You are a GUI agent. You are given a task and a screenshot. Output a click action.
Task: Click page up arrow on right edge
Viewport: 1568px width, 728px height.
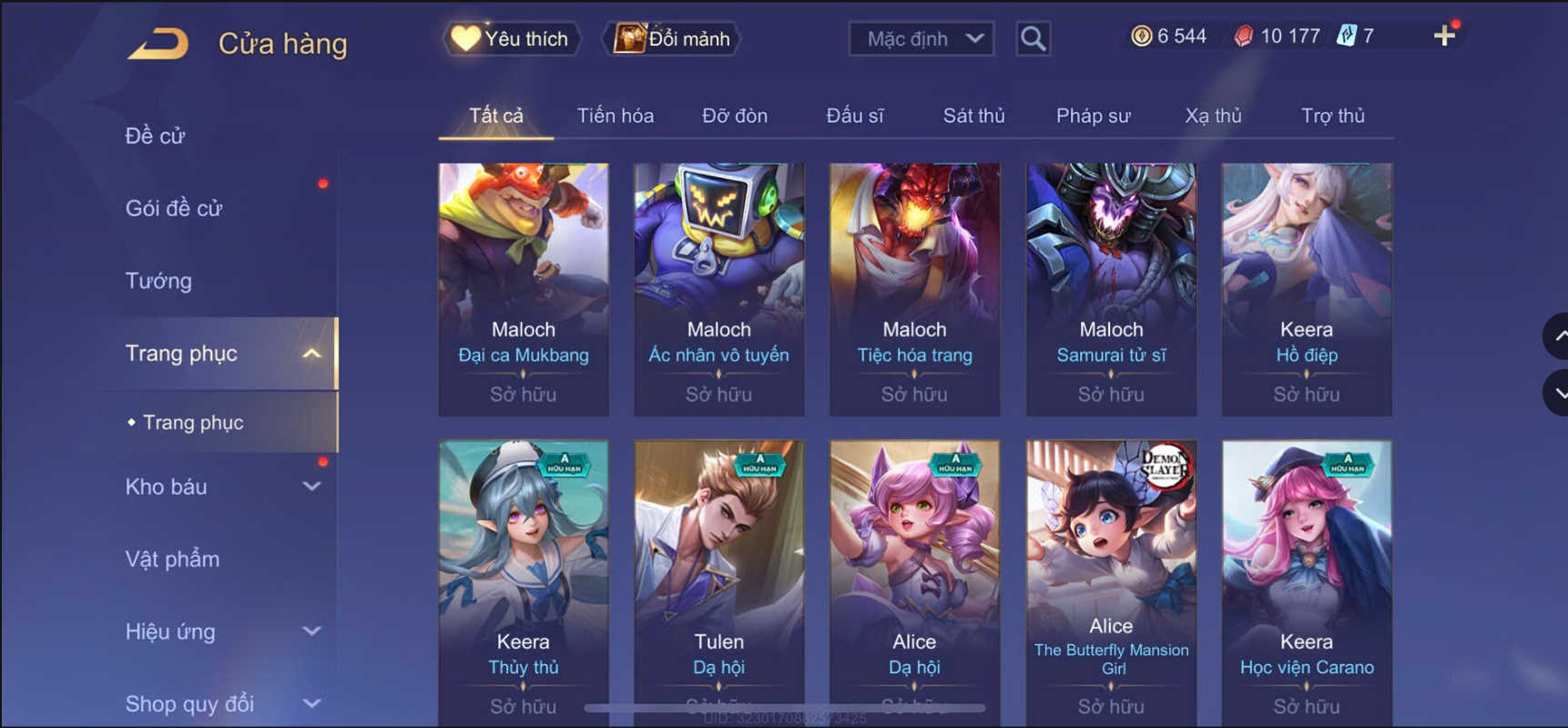(1557, 336)
